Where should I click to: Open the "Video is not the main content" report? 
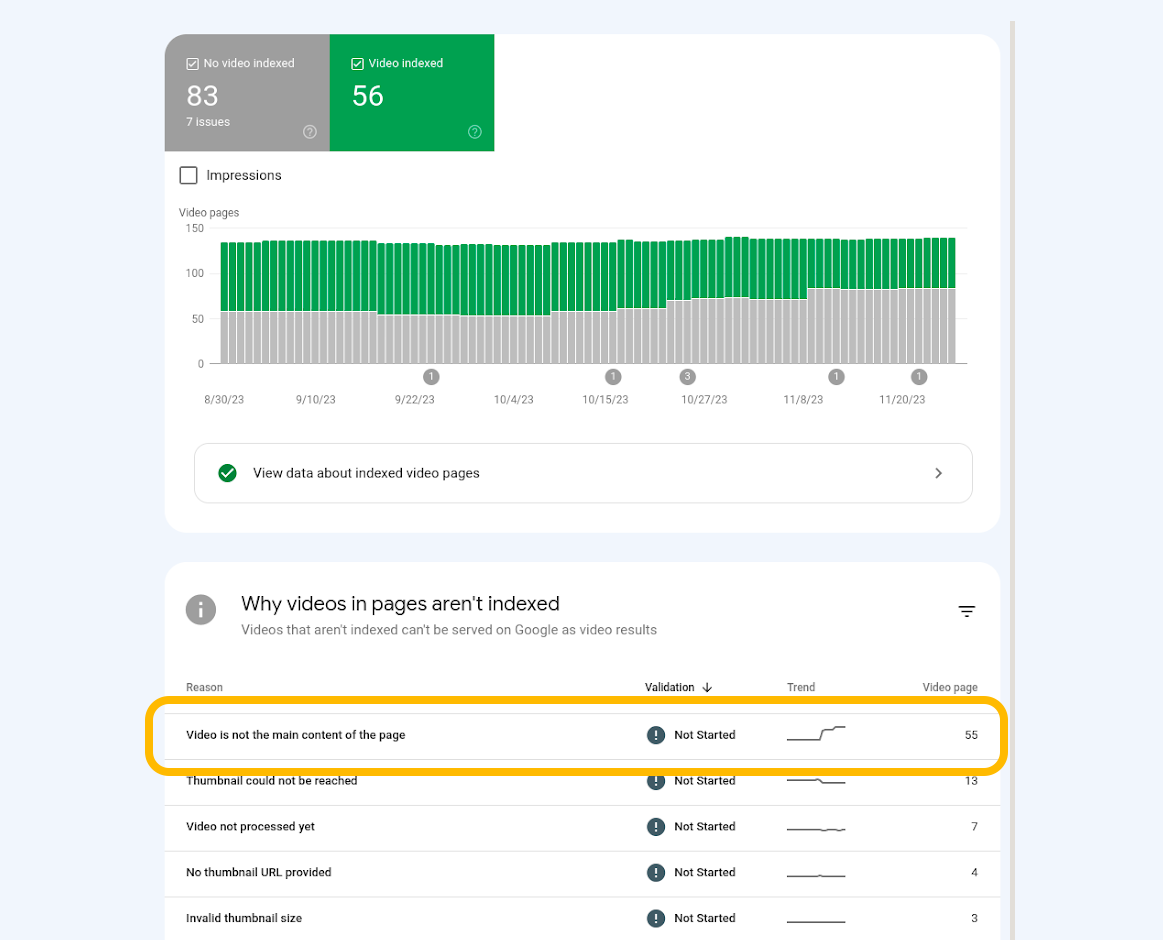pyautogui.click(x=297, y=735)
